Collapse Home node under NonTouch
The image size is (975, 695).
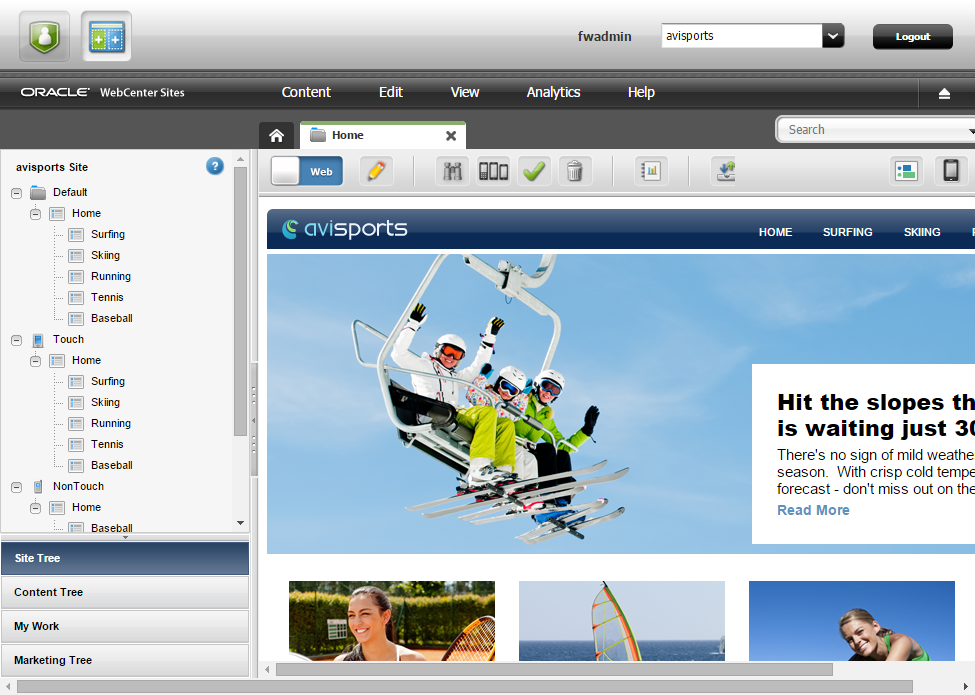point(35,509)
